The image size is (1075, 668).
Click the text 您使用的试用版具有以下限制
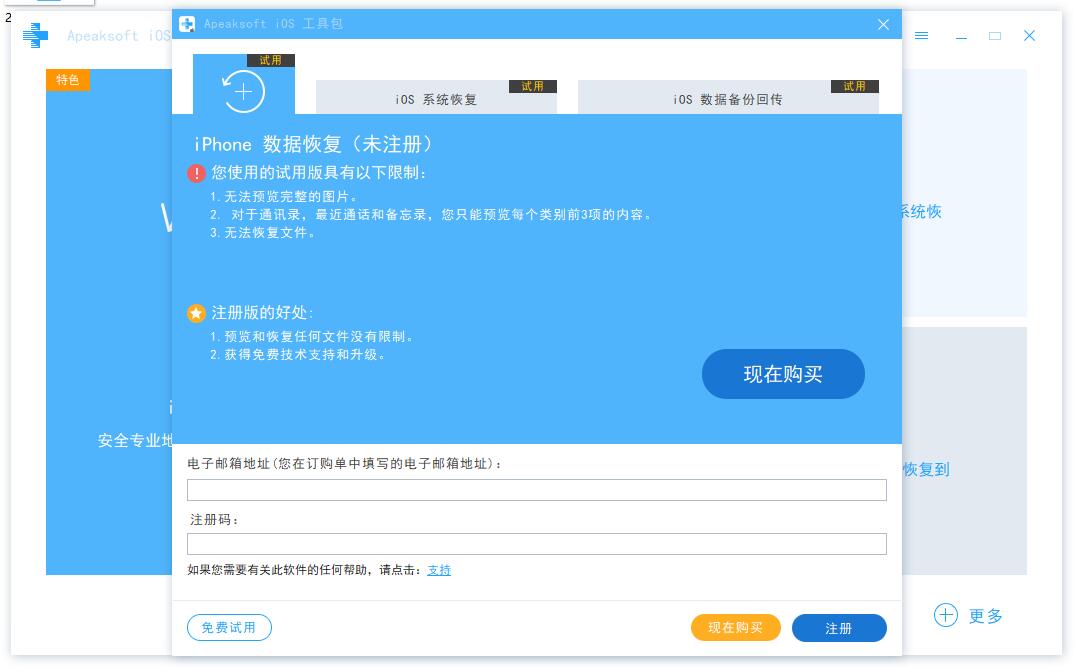pos(319,173)
